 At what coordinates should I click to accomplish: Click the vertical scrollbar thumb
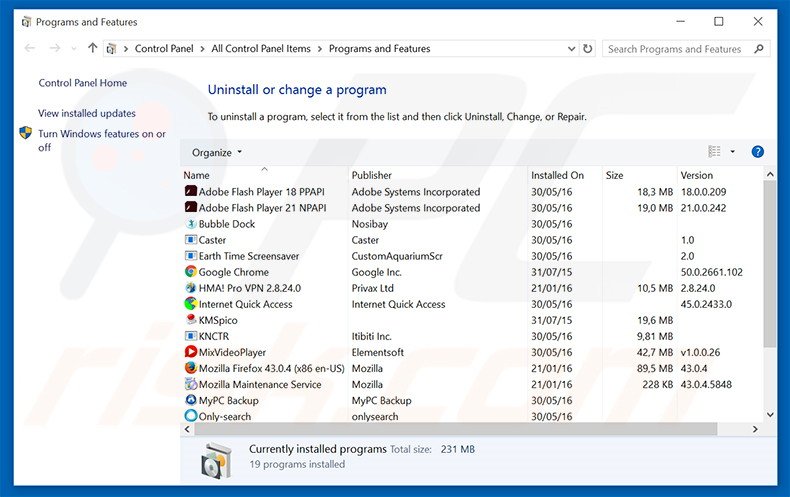point(769,264)
